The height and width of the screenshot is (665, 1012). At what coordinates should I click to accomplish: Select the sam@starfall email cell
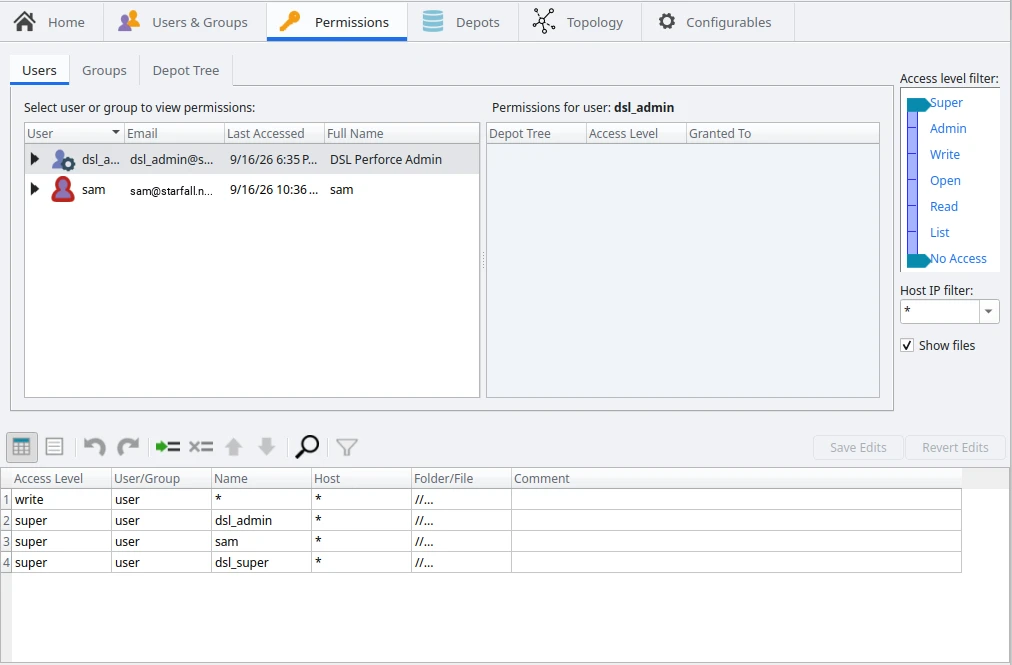[x=171, y=190]
